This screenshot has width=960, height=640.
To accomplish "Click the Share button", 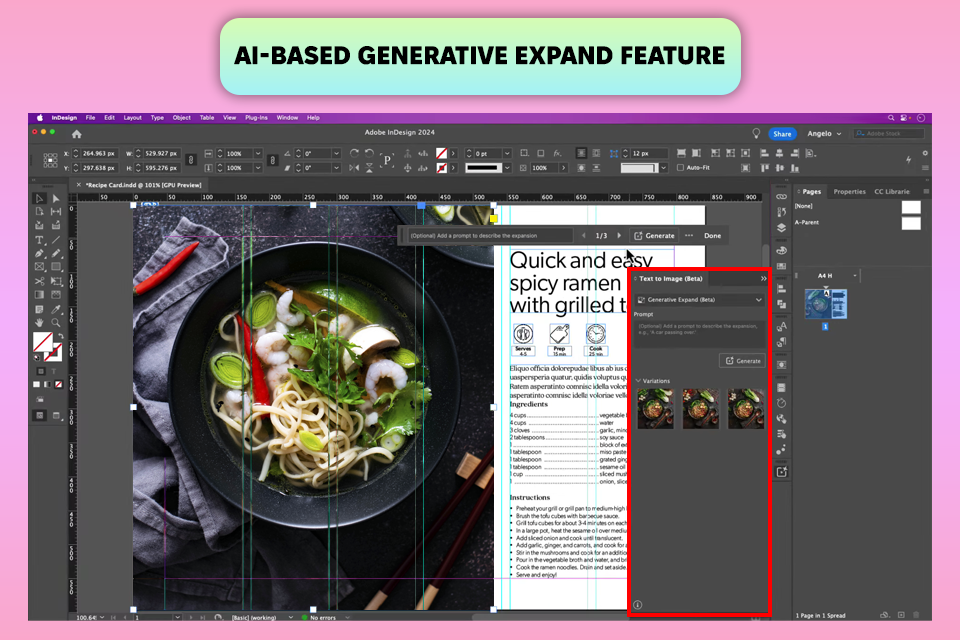I will [782, 134].
